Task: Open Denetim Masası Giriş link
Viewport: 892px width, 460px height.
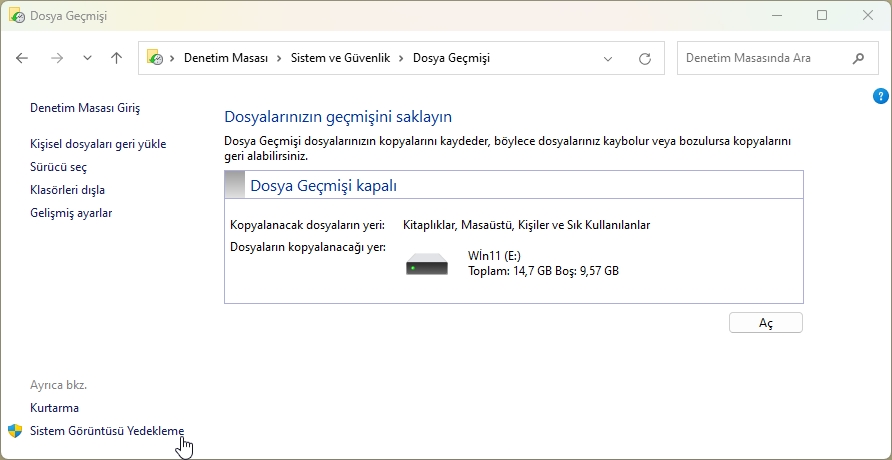Action: tap(85, 108)
